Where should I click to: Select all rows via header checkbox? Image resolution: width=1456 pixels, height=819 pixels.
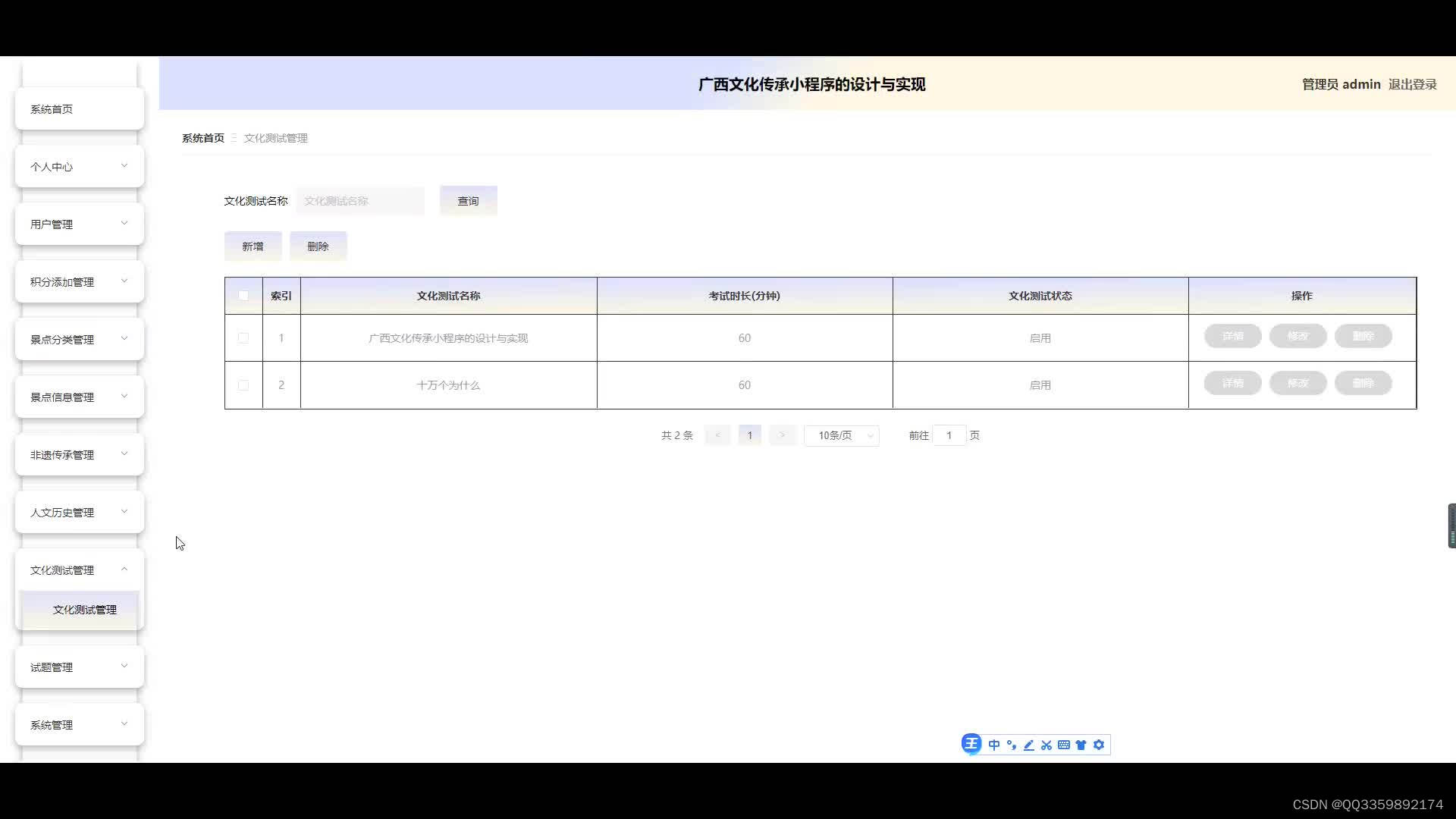pyautogui.click(x=243, y=296)
